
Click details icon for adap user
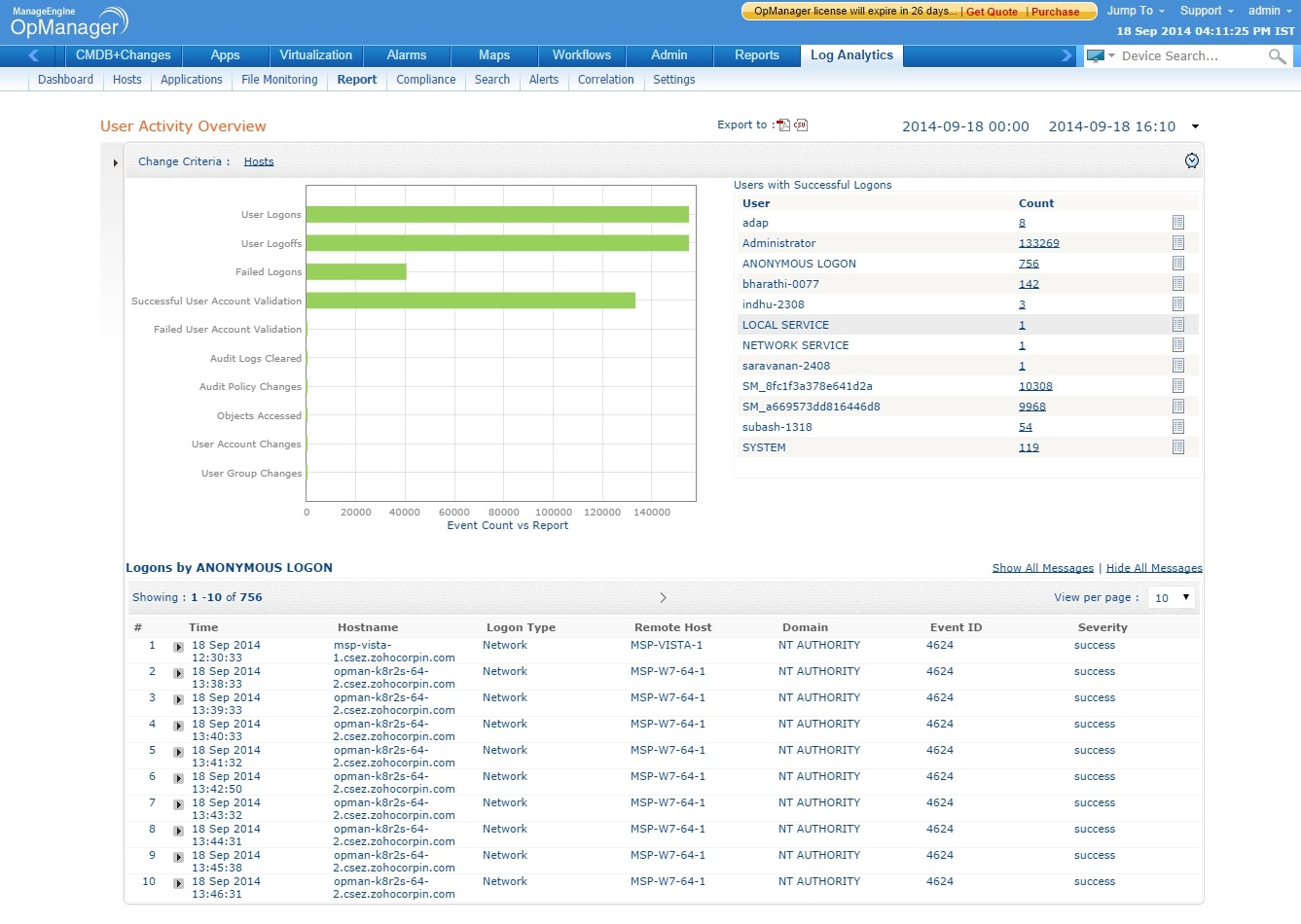1178,223
